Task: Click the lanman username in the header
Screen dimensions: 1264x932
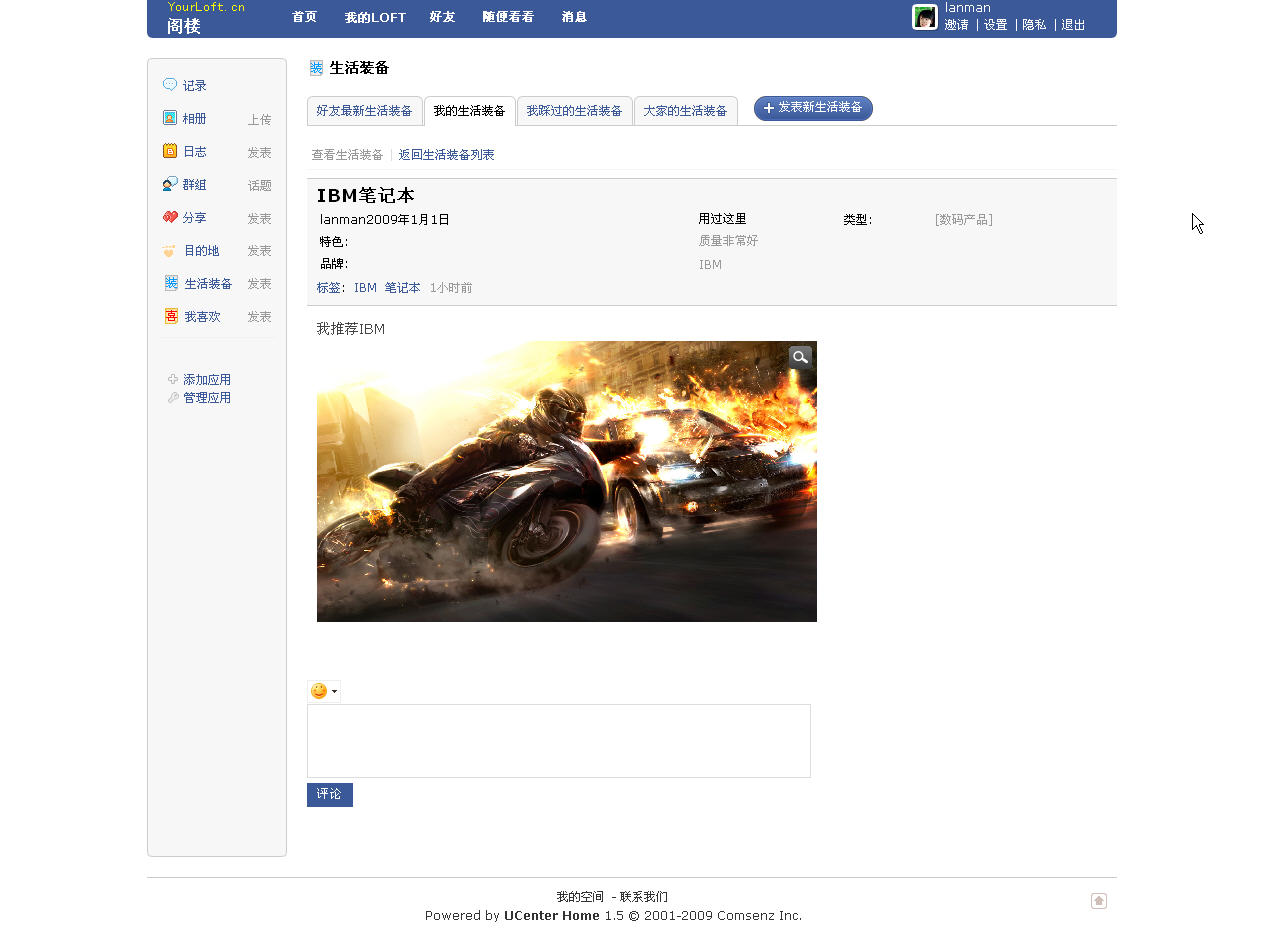Action: coord(968,8)
